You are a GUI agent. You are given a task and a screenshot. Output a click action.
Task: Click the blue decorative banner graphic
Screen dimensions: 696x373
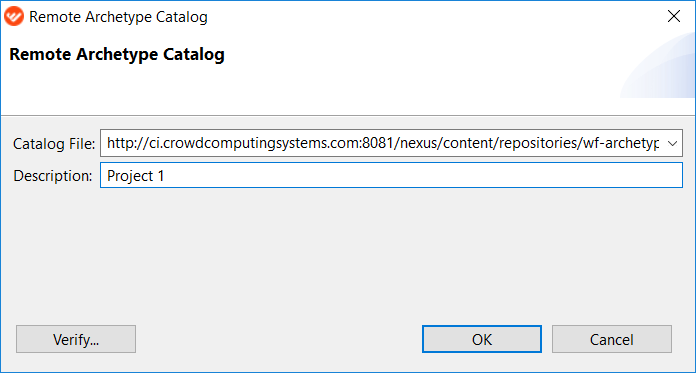(x=658, y=67)
